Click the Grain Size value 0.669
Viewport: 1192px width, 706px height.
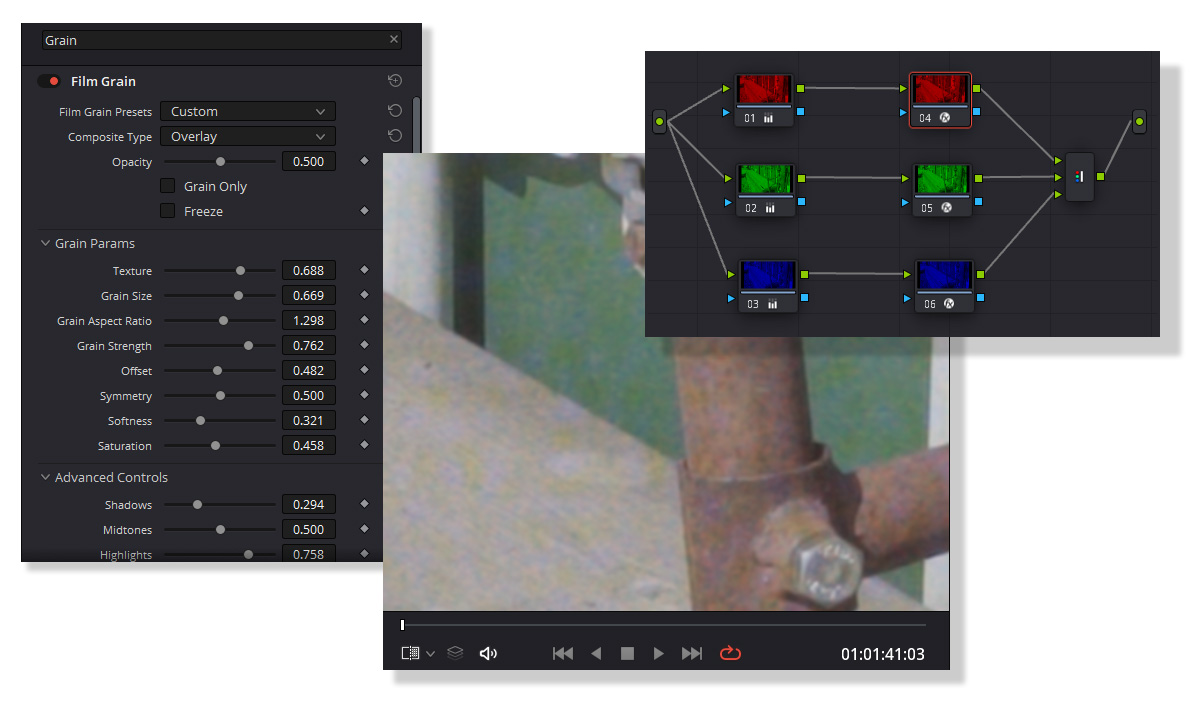pyautogui.click(x=309, y=296)
